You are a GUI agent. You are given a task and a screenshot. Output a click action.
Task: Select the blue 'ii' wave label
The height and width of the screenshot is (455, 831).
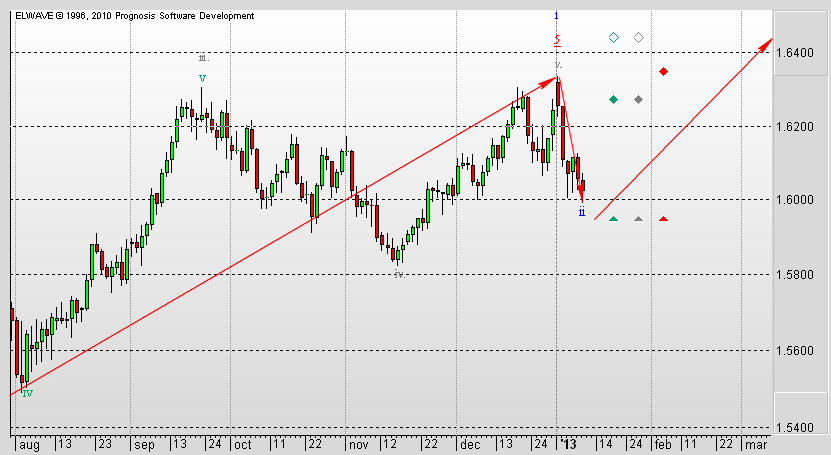(x=582, y=211)
